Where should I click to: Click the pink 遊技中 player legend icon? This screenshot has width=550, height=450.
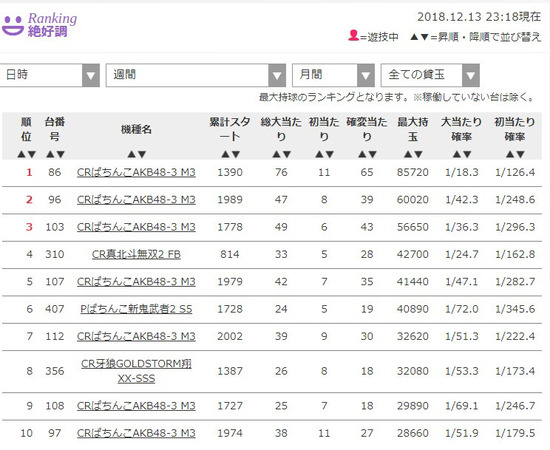(x=353, y=35)
